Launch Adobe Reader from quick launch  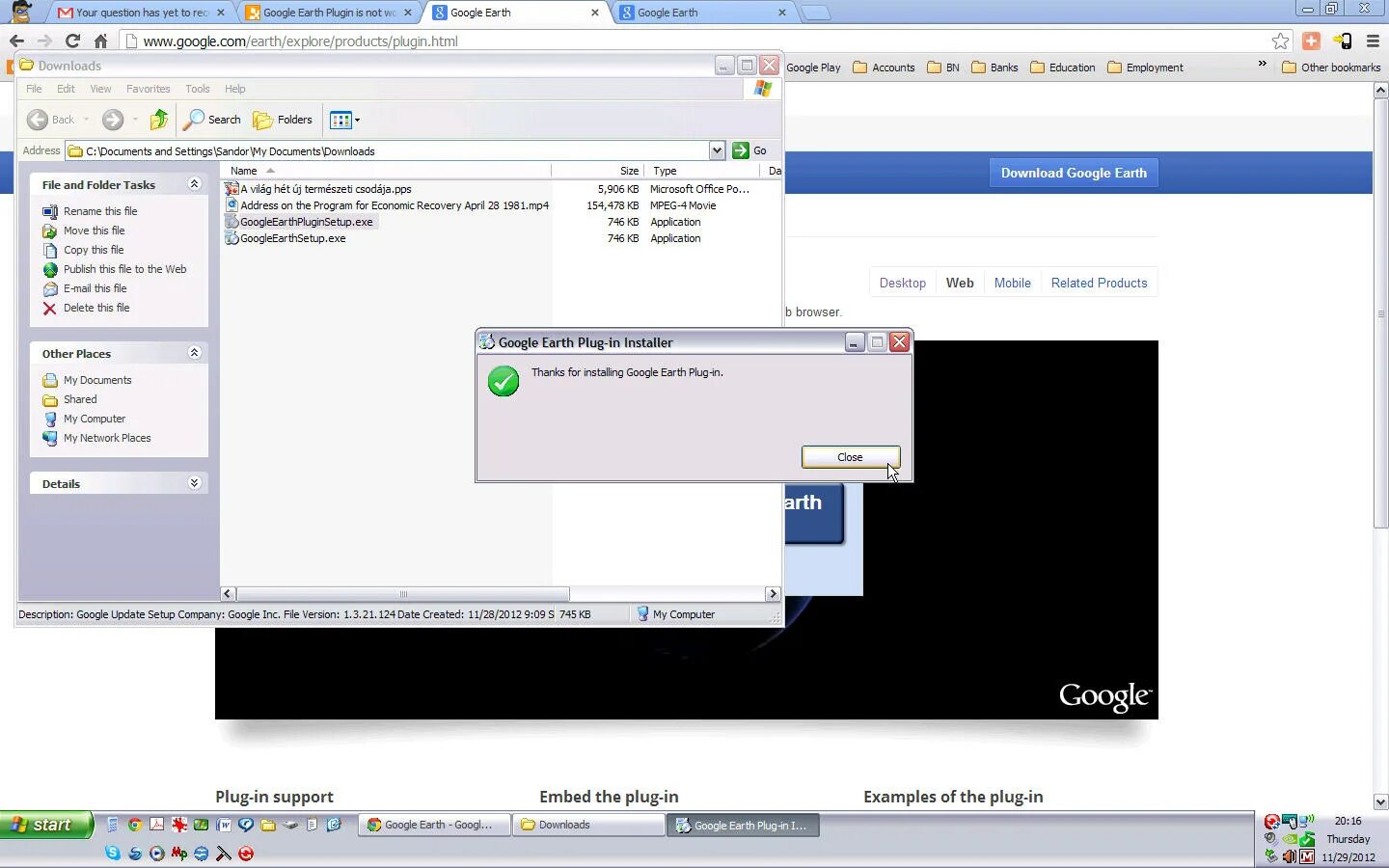click(156, 825)
